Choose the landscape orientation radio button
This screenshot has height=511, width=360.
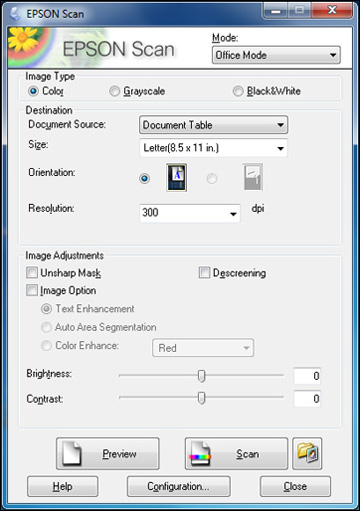(212, 179)
